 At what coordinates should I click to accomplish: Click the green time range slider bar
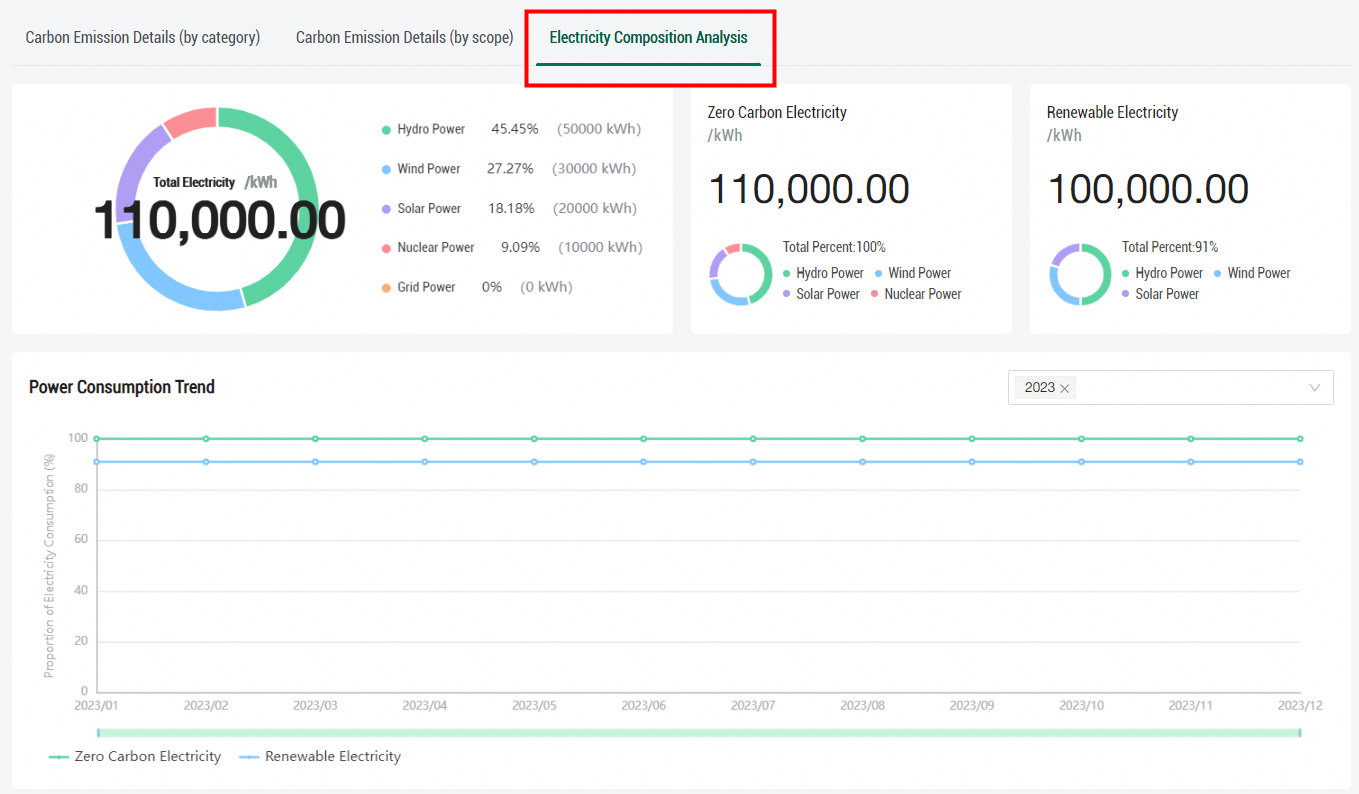(x=698, y=733)
